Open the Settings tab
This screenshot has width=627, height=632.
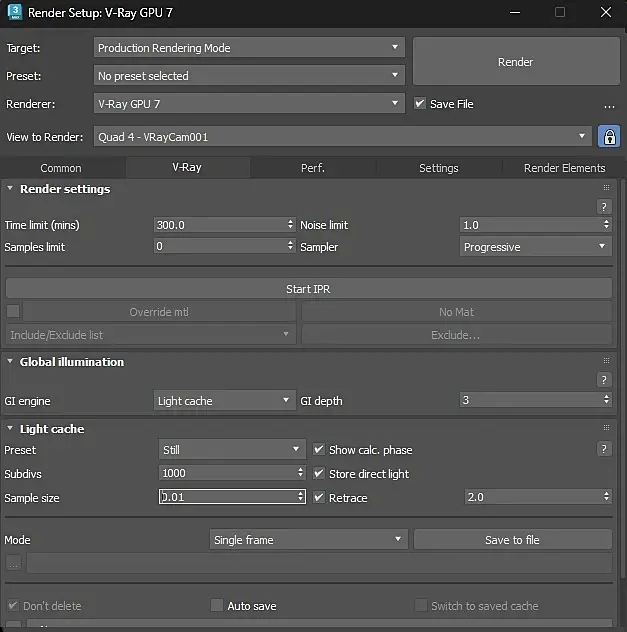point(438,168)
